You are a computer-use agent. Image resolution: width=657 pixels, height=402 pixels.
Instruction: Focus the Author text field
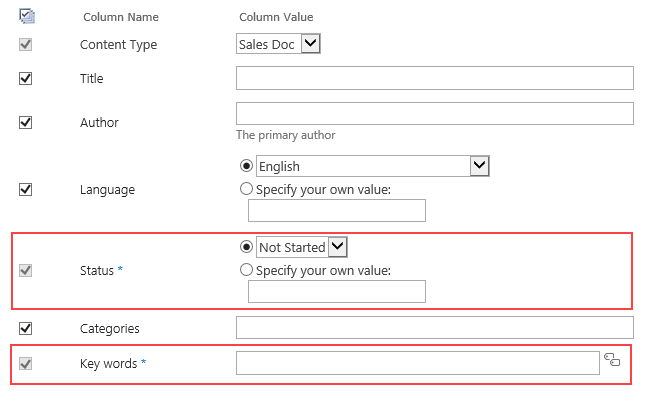435,114
